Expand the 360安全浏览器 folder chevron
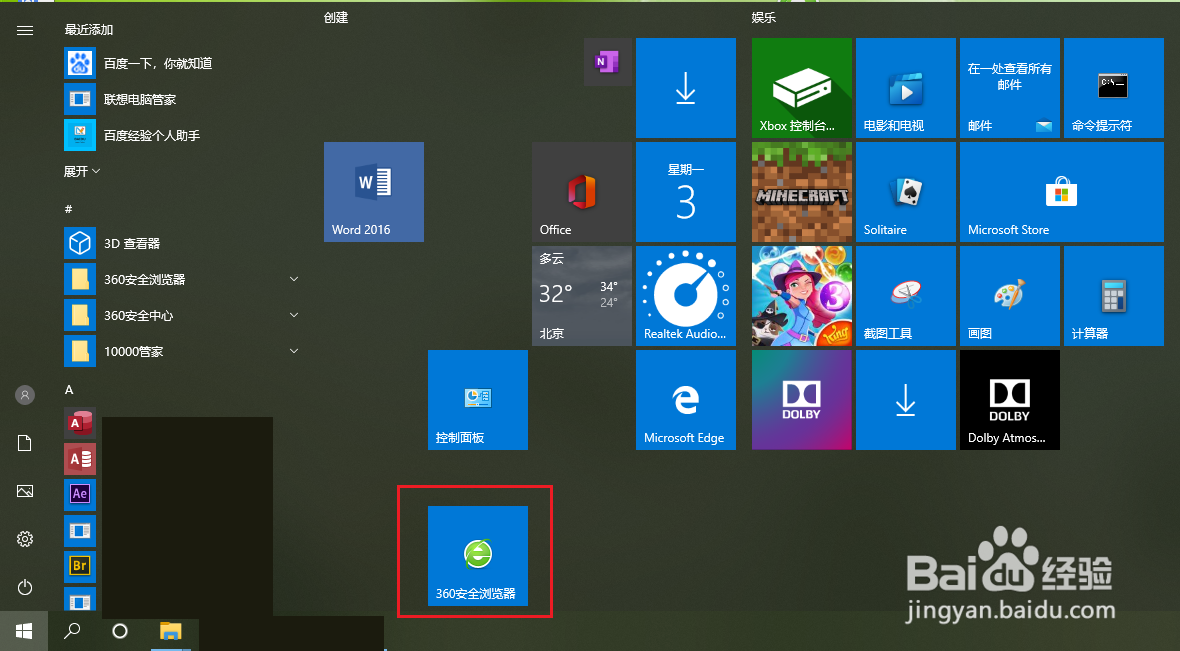Viewport: 1180px width, 651px height. pos(293,279)
